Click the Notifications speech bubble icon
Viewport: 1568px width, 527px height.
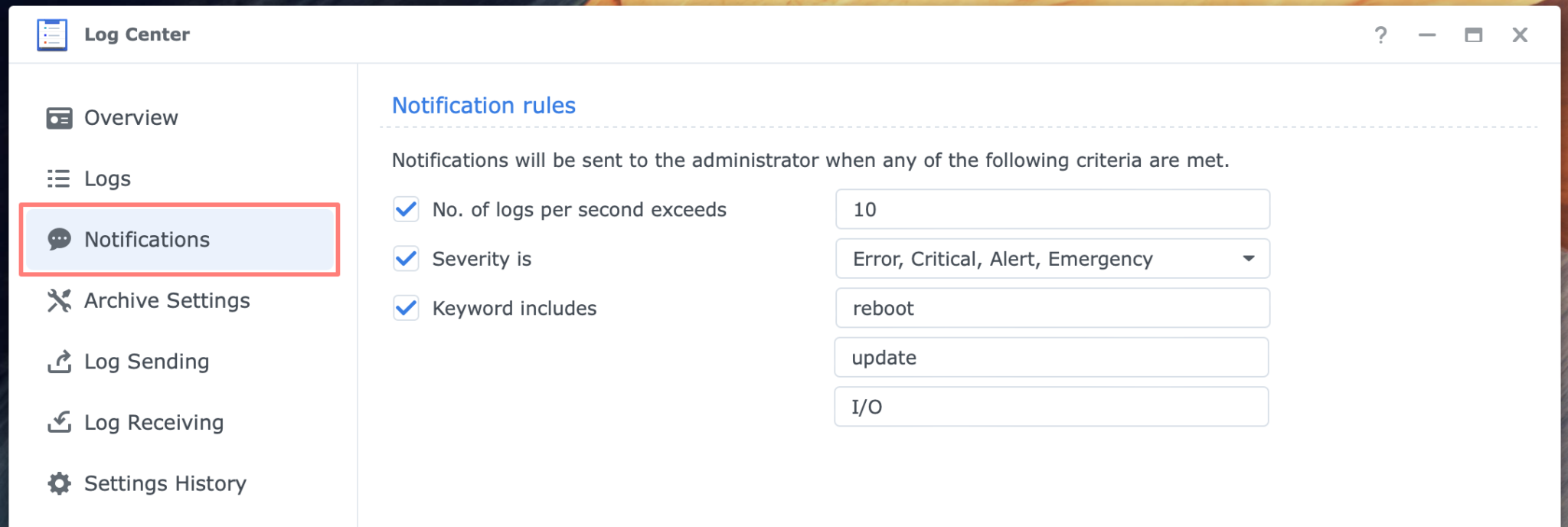(x=59, y=240)
